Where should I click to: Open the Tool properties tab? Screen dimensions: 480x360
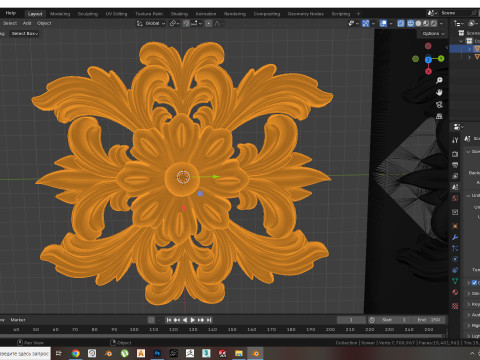pyautogui.click(x=455, y=140)
